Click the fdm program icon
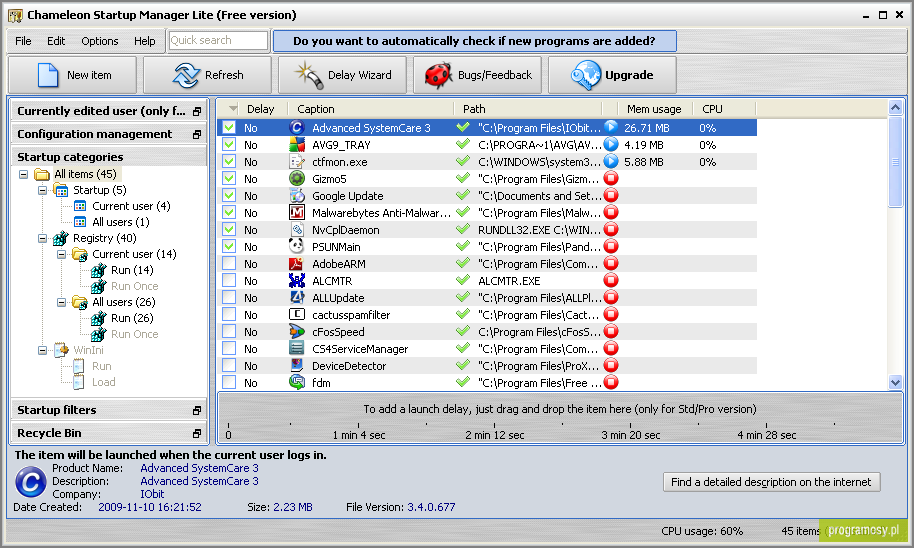The width and height of the screenshot is (914, 548). pyautogui.click(x=297, y=382)
